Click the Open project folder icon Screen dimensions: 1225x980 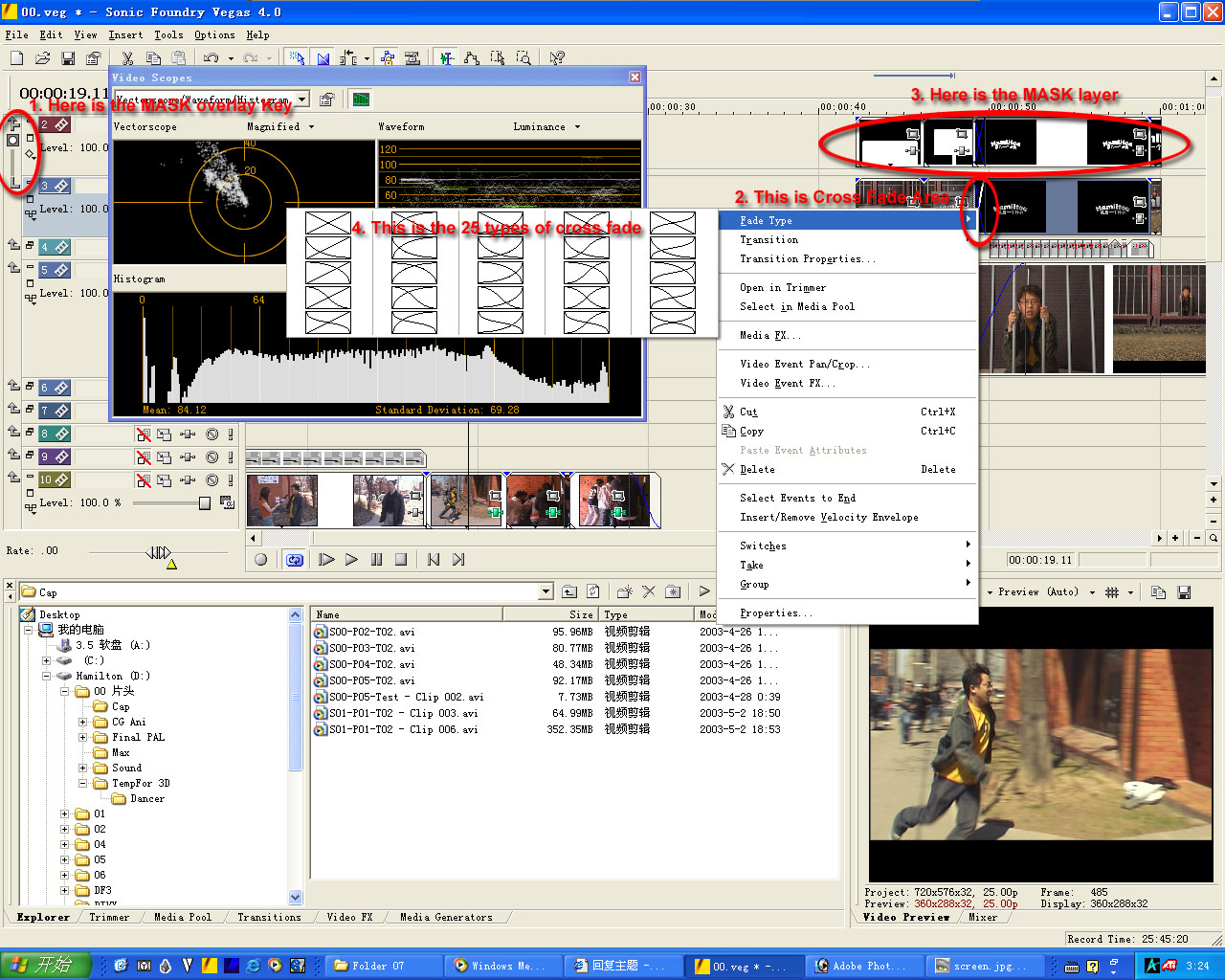coord(42,58)
